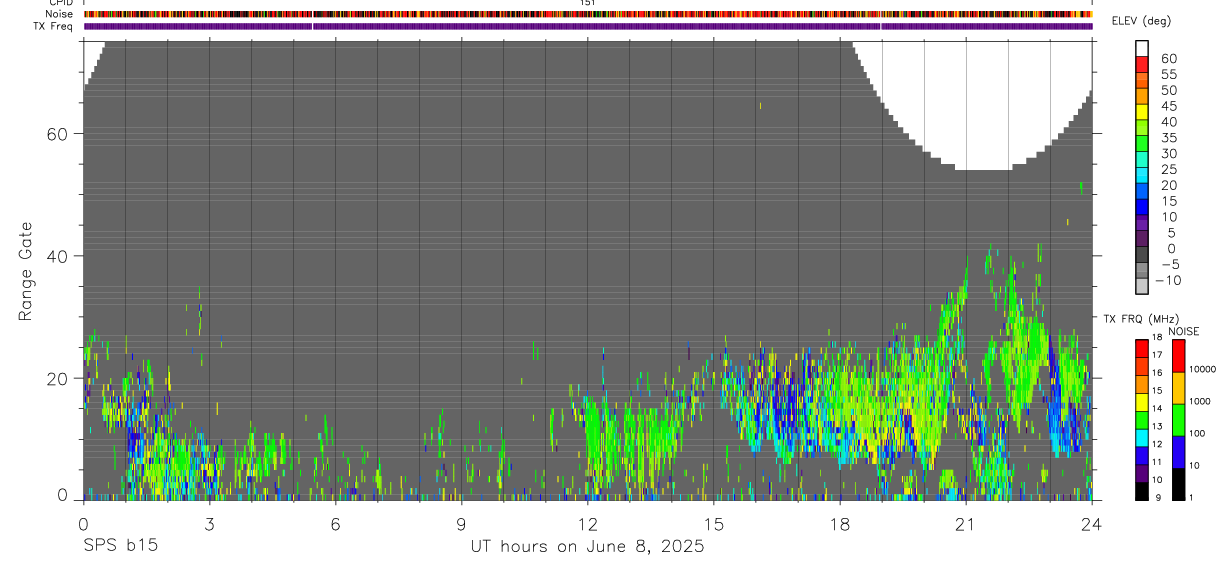Select the Range Gate y-axis label
The width and height of the screenshot is (1228, 567).
(25, 270)
